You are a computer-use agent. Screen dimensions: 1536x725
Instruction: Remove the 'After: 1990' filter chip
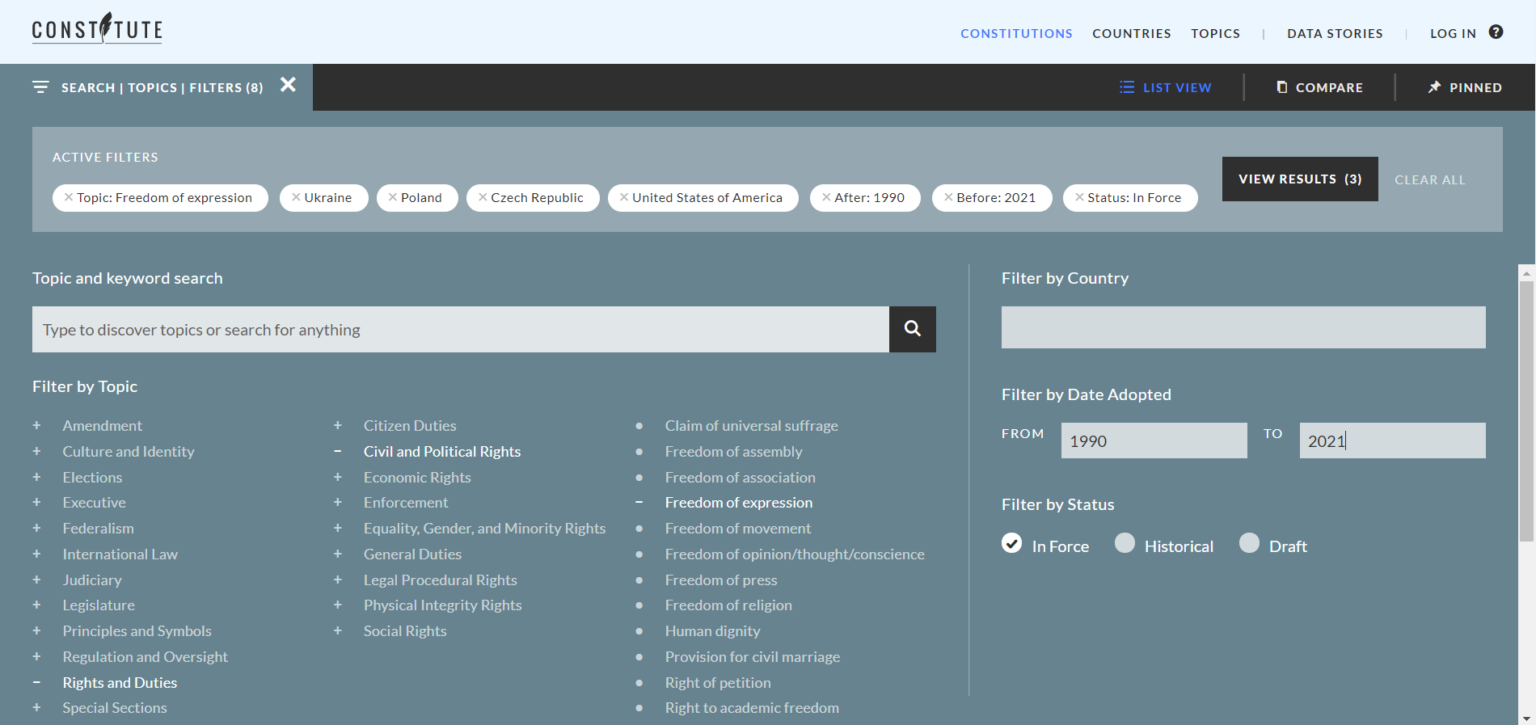[x=826, y=198]
